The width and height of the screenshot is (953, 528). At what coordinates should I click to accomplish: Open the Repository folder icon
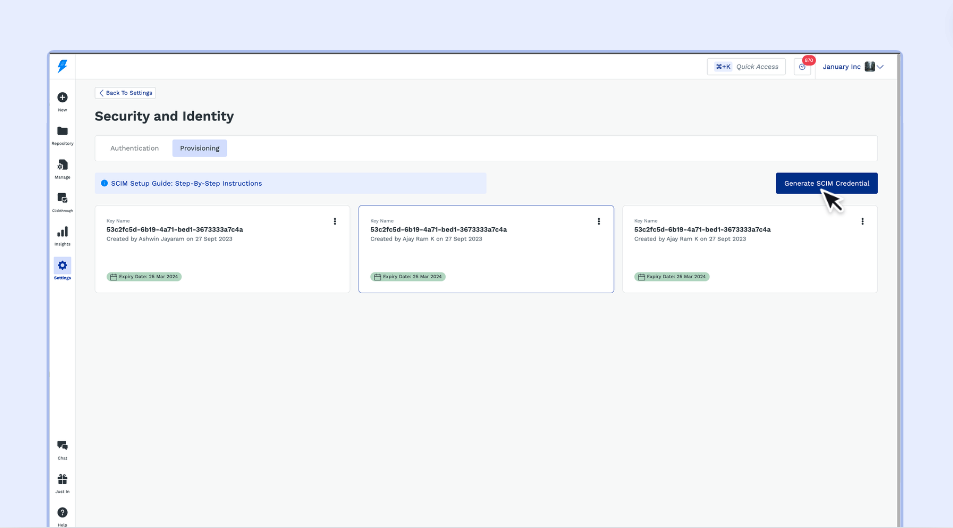point(62,132)
